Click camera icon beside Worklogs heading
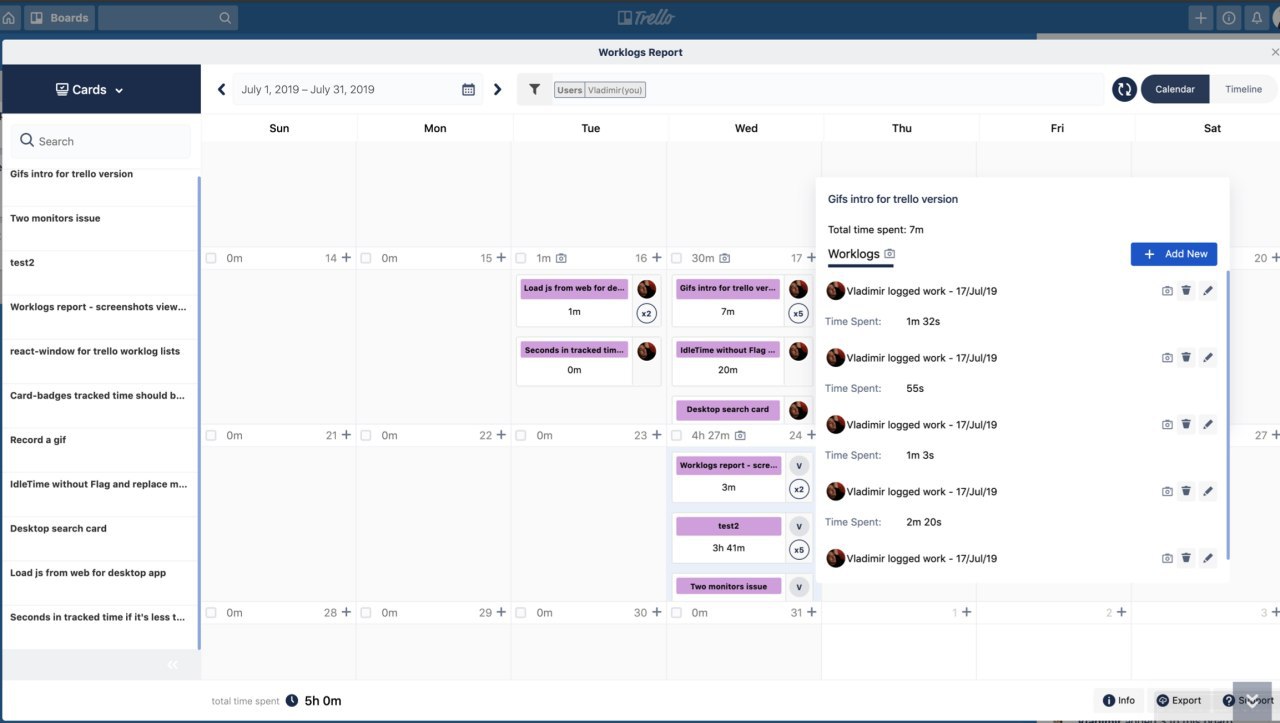Image resolution: width=1280 pixels, height=723 pixels. [x=890, y=254]
